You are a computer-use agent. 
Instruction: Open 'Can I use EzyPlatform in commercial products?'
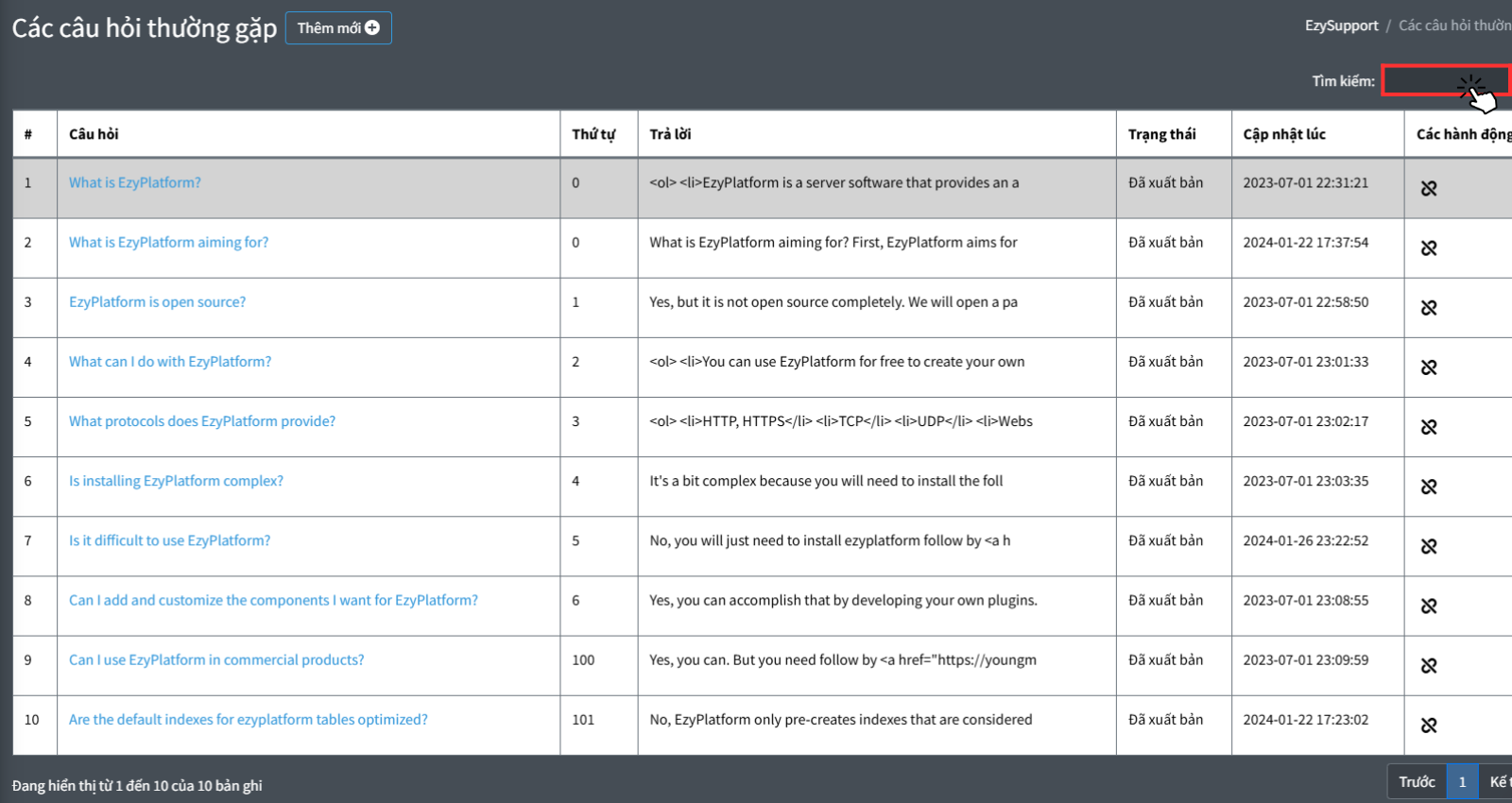pyautogui.click(x=216, y=660)
